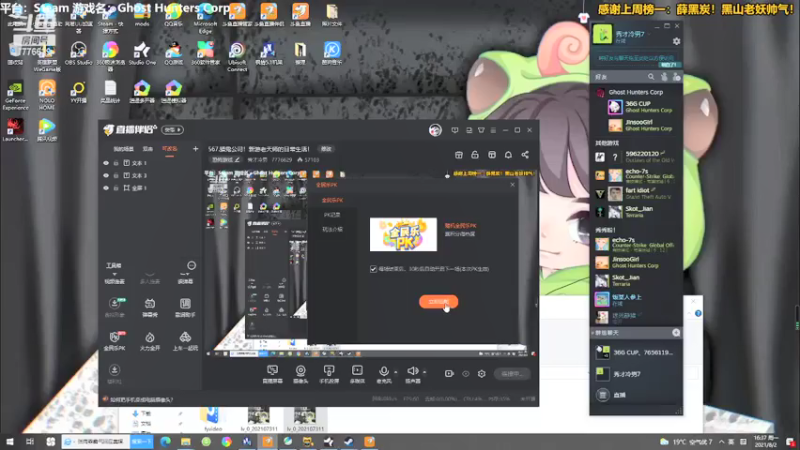The height and width of the screenshot is (450, 800).
Task: Collapse the toolbox panel
Action: (191, 265)
